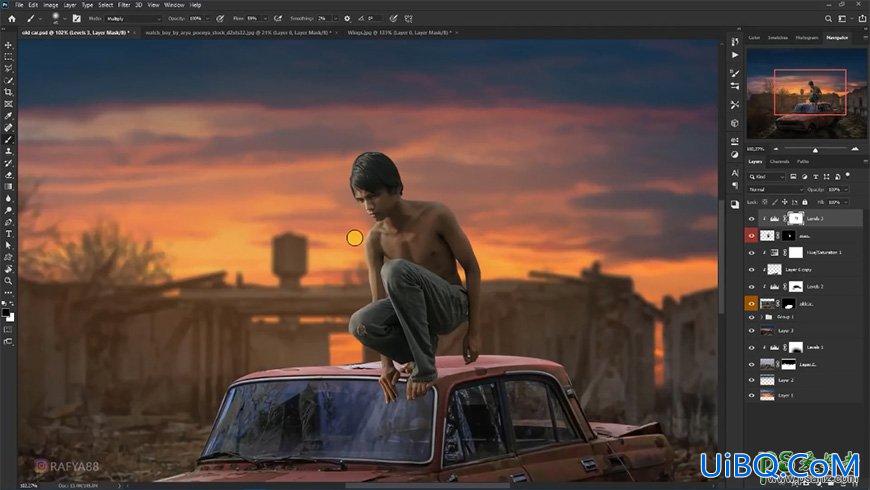Screen dimensions: 870x490
Task: Open the smoothing options gear icon
Action: pyautogui.click(x=347, y=18)
